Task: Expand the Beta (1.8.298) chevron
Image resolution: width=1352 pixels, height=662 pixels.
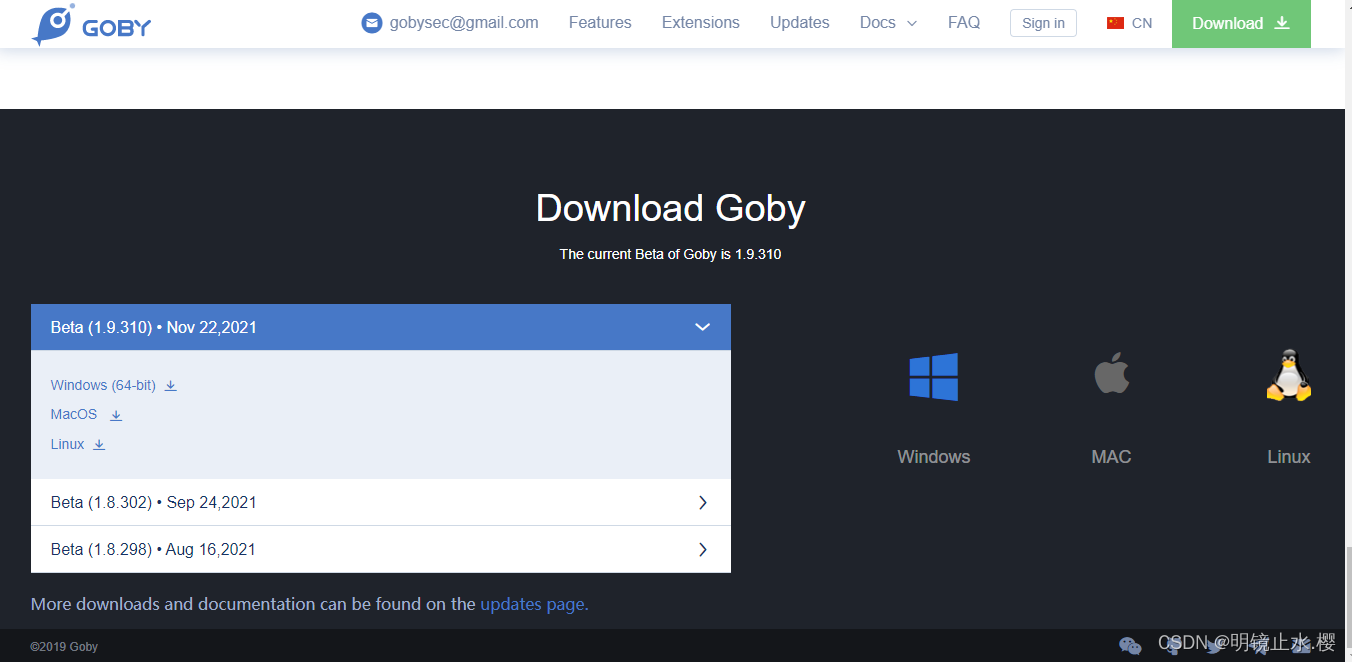Action: [x=703, y=549]
